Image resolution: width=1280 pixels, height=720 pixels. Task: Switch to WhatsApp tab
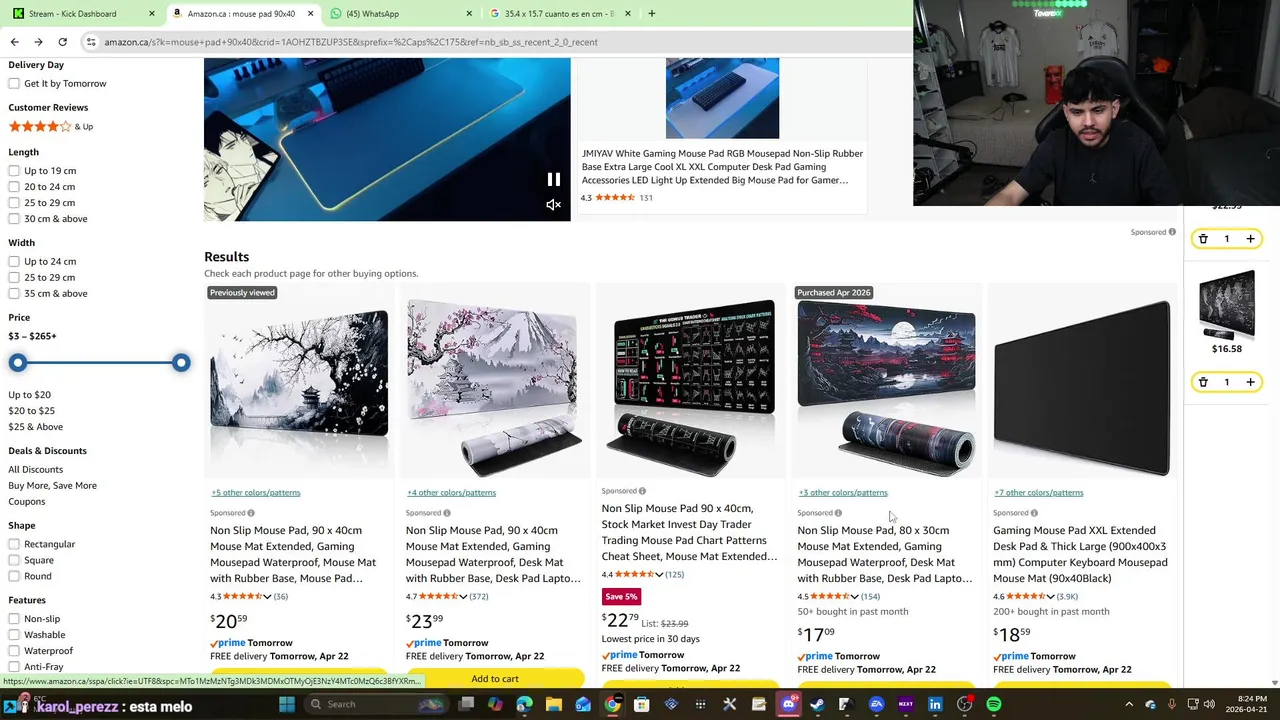400,14
